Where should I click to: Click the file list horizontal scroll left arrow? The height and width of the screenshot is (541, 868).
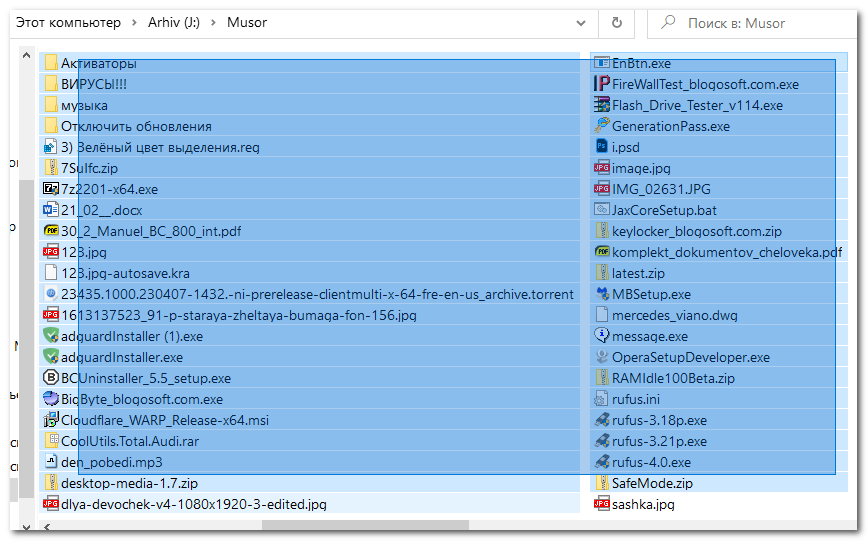tap(48, 526)
